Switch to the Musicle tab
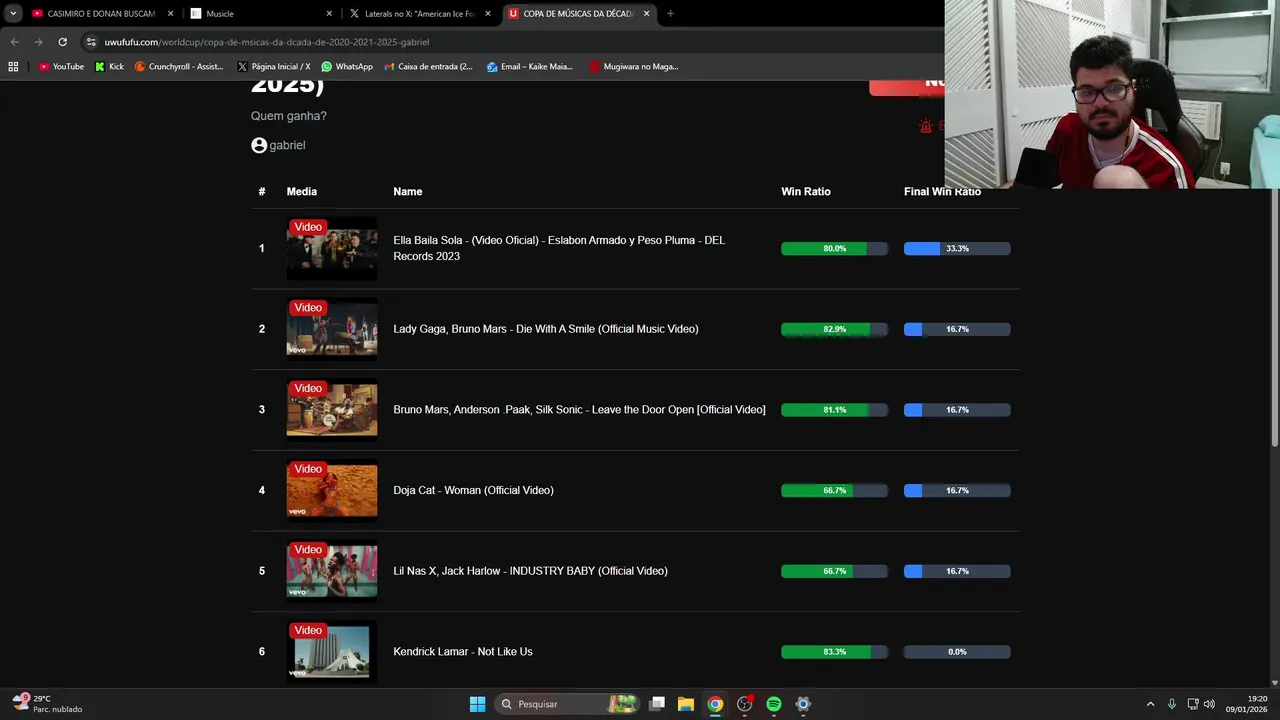This screenshot has height=720, width=1280. pos(262,14)
